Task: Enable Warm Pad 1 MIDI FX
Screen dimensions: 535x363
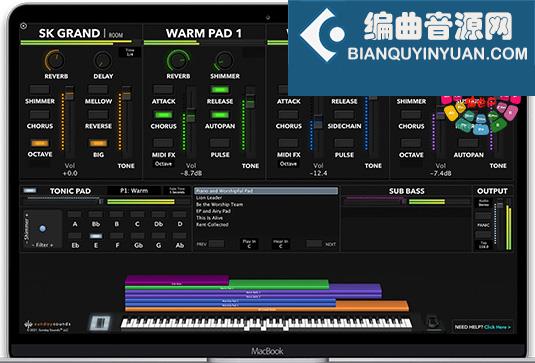Action: click(x=163, y=143)
